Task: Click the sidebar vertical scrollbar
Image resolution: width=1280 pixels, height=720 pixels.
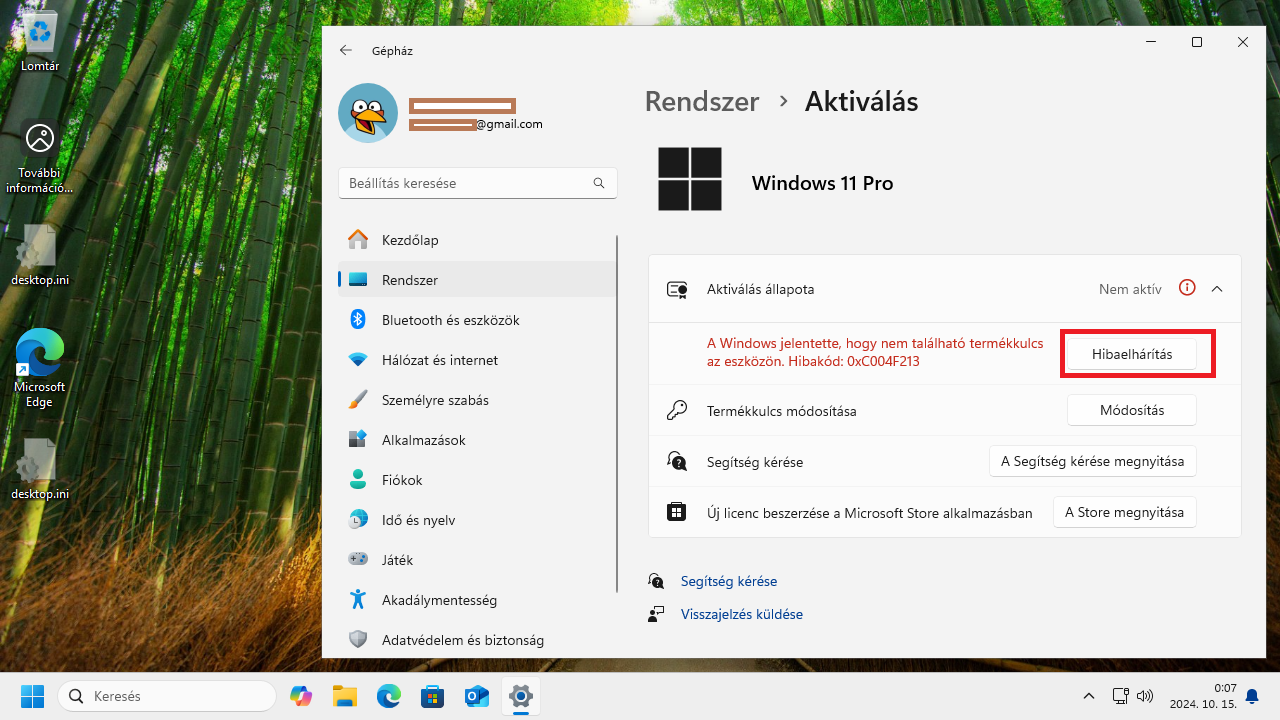Action: tap(618, 414)
